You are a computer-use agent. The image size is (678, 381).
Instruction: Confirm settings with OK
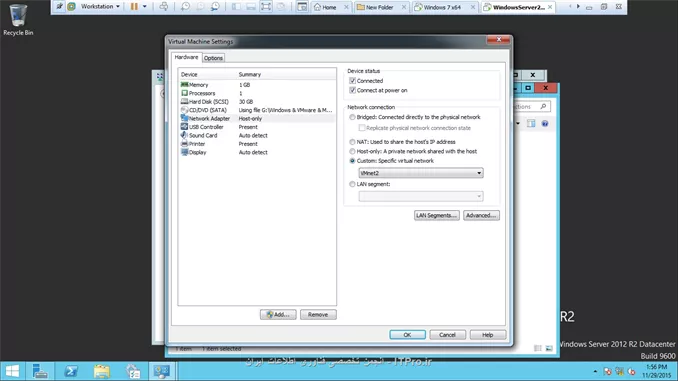tap(407, 335)
